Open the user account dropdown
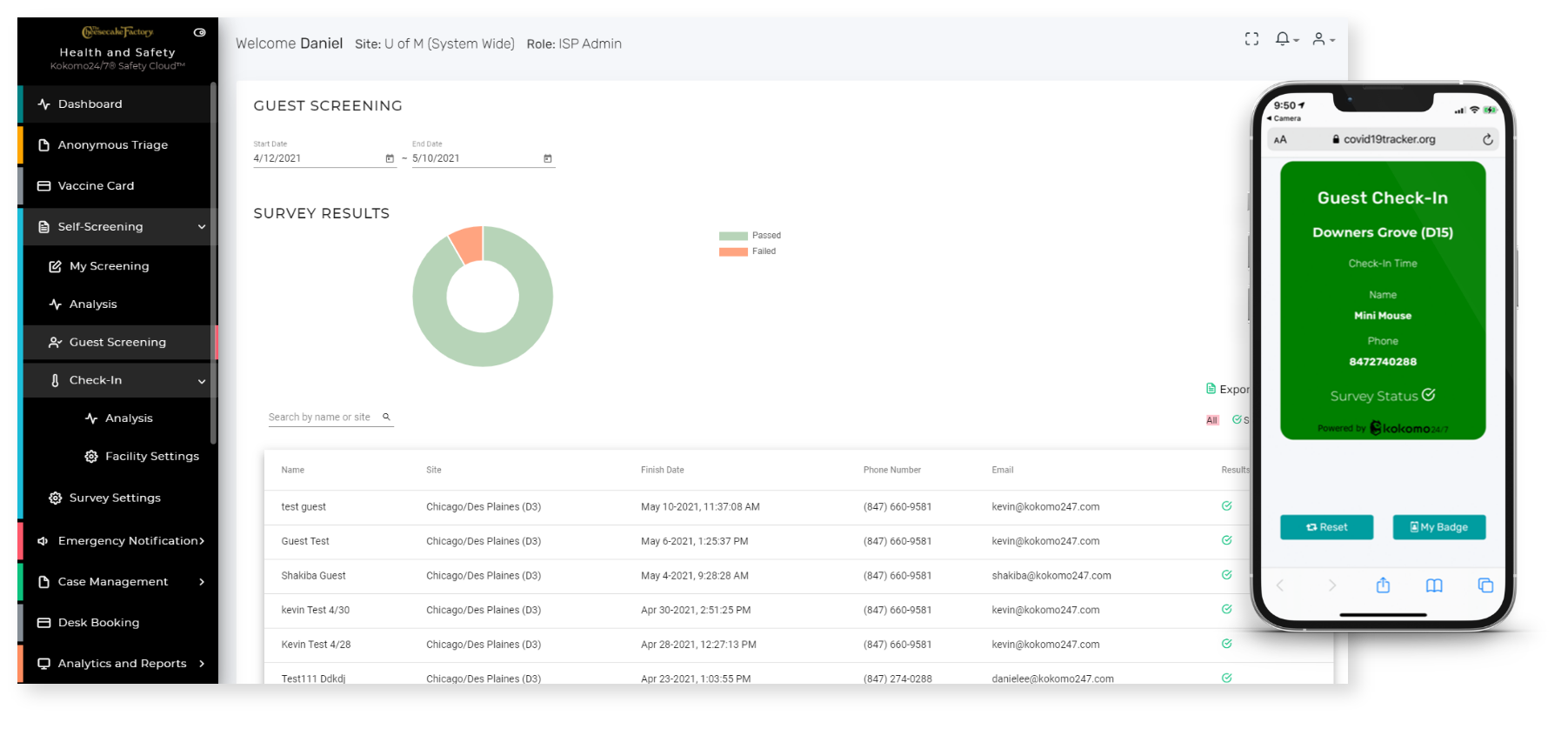Screen dimensions: 1568x749 [1324, 39]
